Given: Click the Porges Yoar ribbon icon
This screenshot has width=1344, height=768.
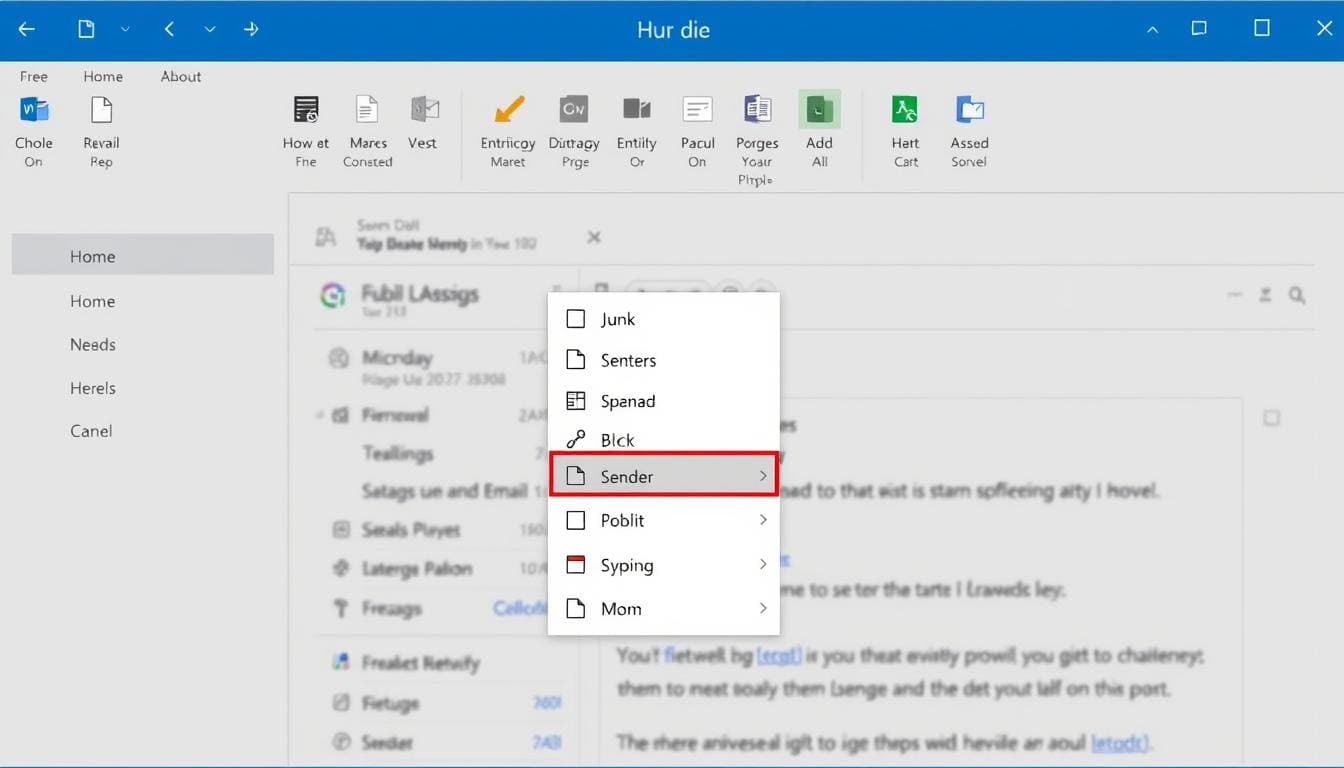Looking at the screenshot, I should pyautogui.click(x=757, y=110).
